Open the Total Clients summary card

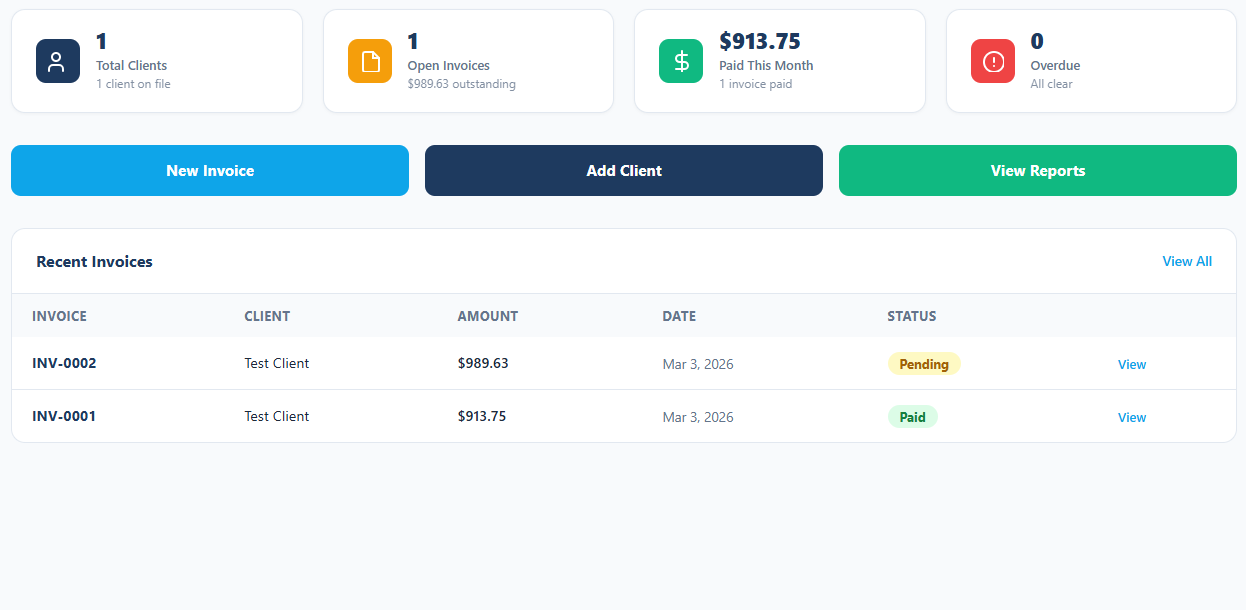tap(157, 60)
